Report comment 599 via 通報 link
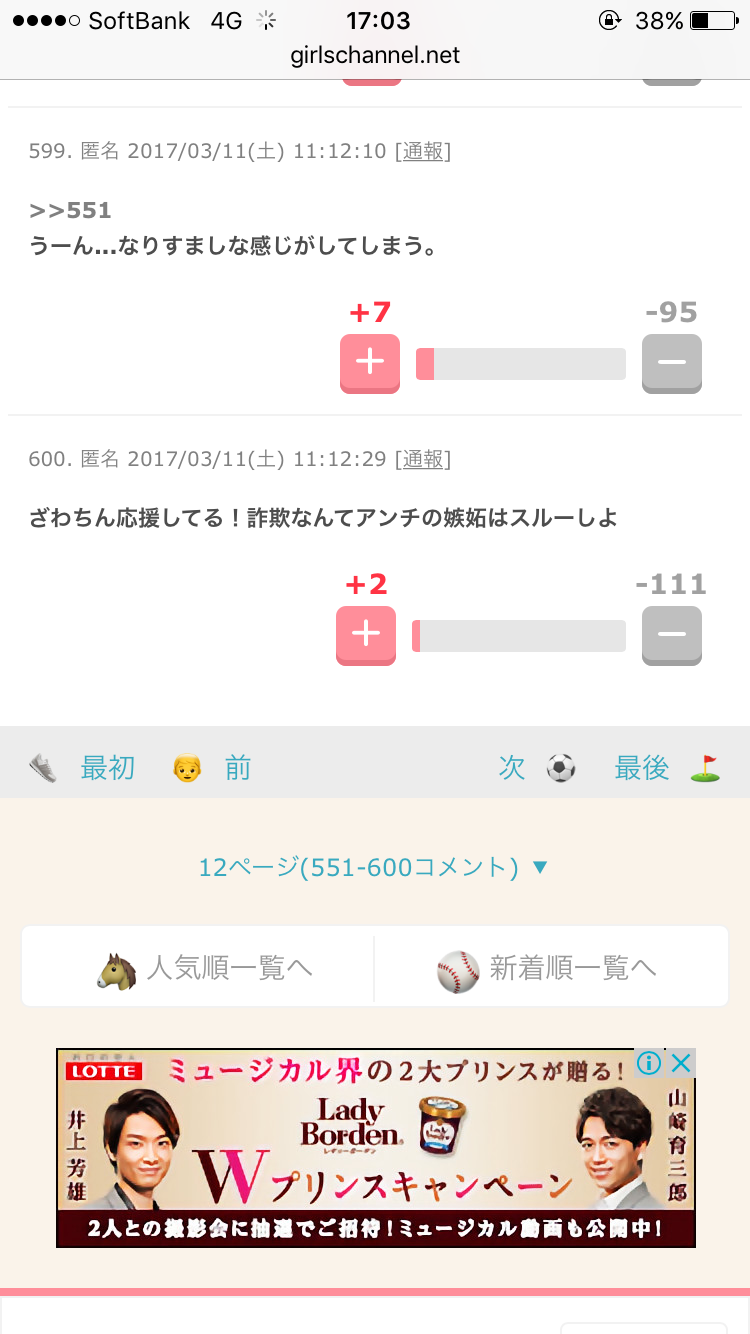This screenshot has width=750, height=1334. 423,151
